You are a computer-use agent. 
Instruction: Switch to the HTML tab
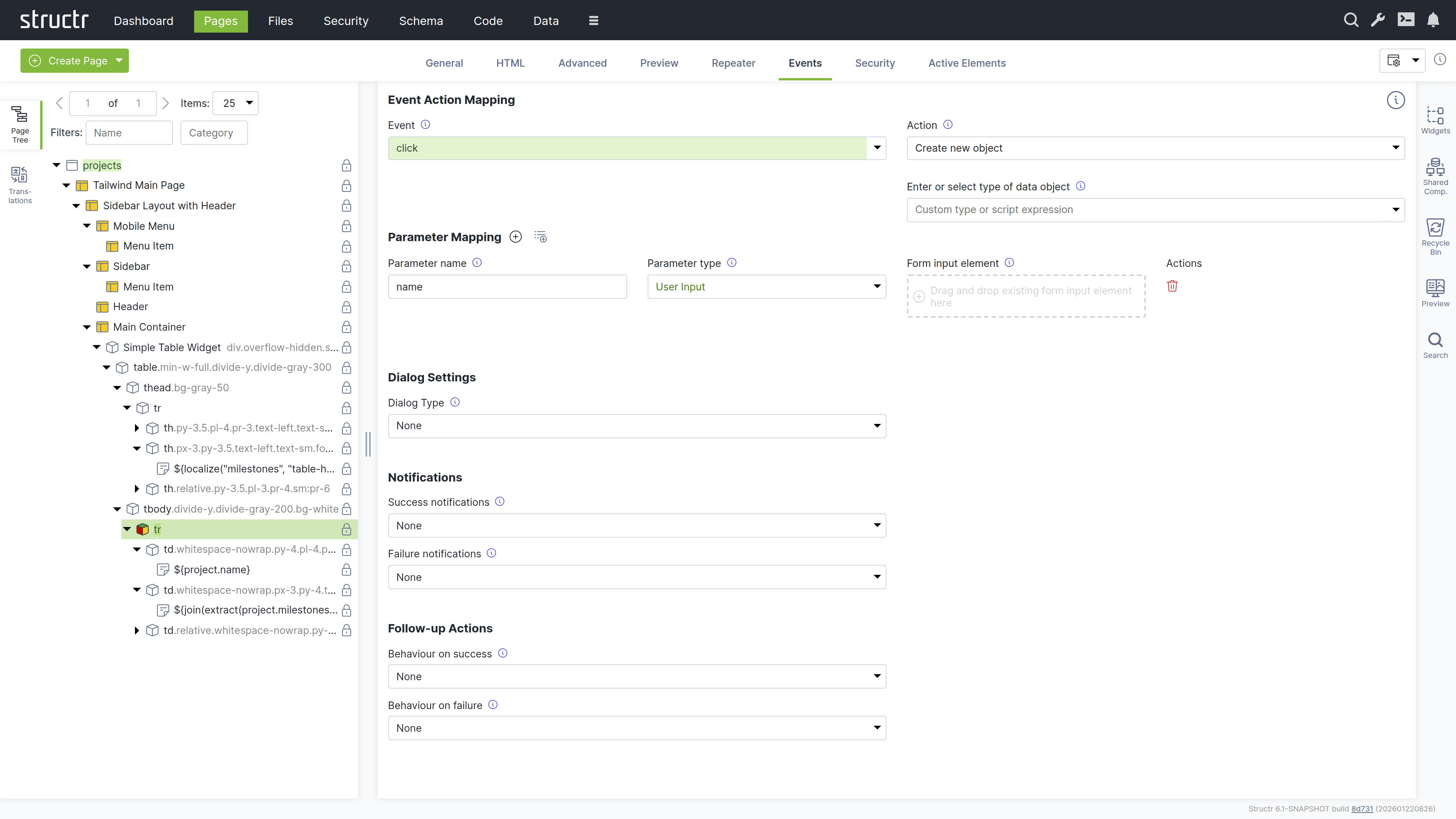click(x=510, y=63)
